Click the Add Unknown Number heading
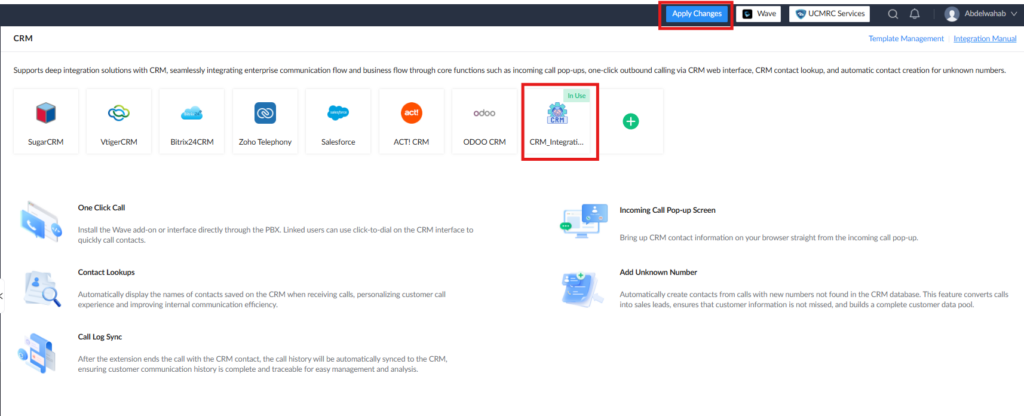 coord(658,272)
